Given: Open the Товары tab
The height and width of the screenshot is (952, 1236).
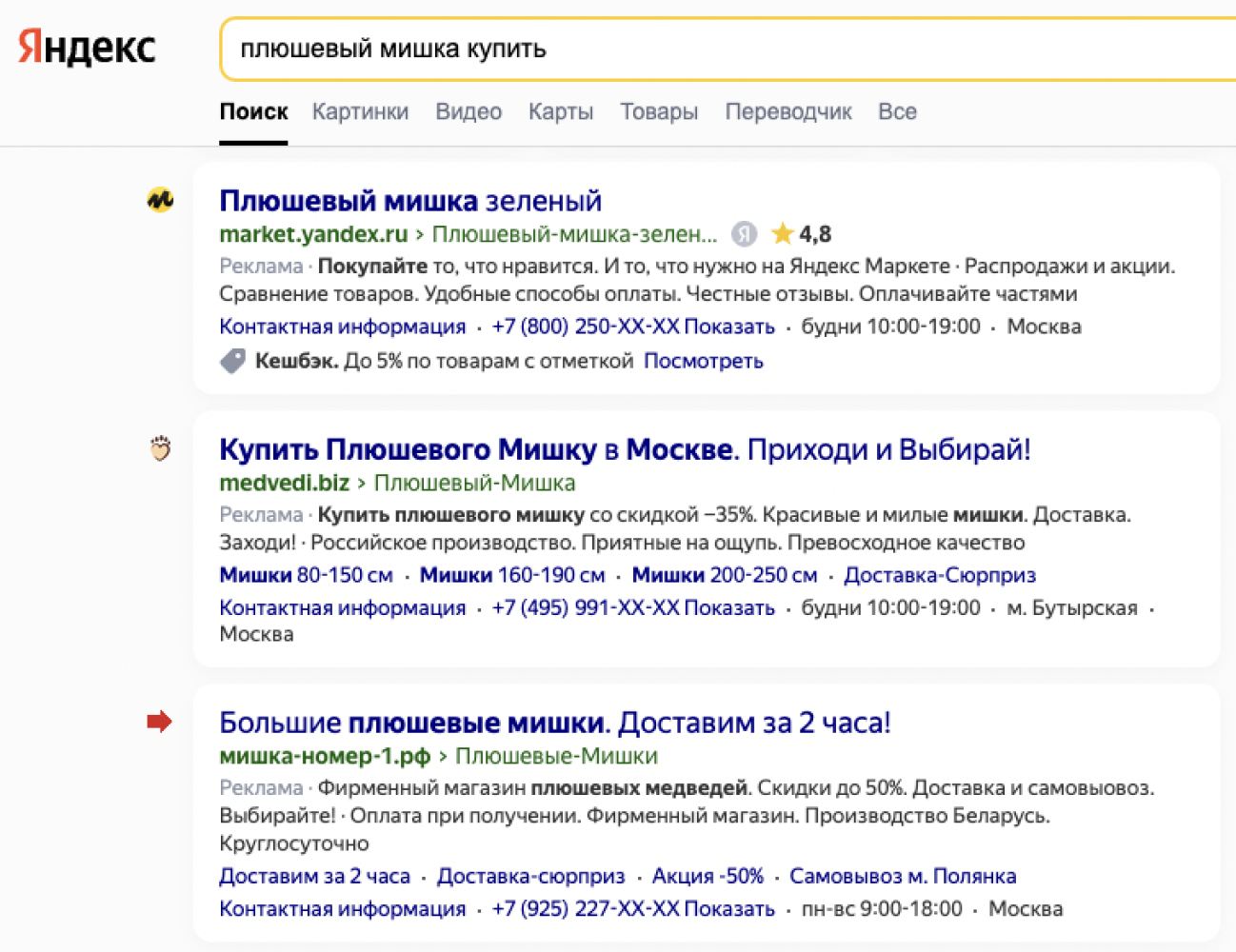Looking at the screenshot, I should (x=659, y=111).
